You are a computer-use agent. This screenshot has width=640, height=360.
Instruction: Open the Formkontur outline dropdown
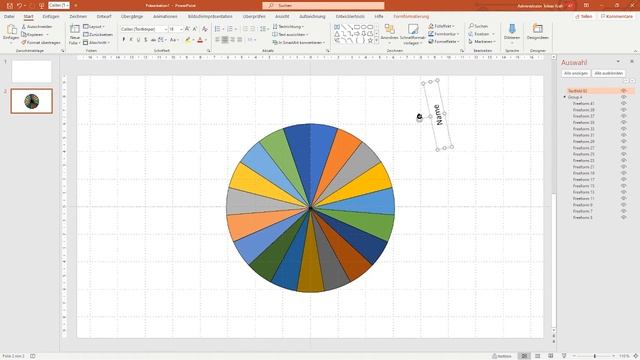[x=444, y=34]
